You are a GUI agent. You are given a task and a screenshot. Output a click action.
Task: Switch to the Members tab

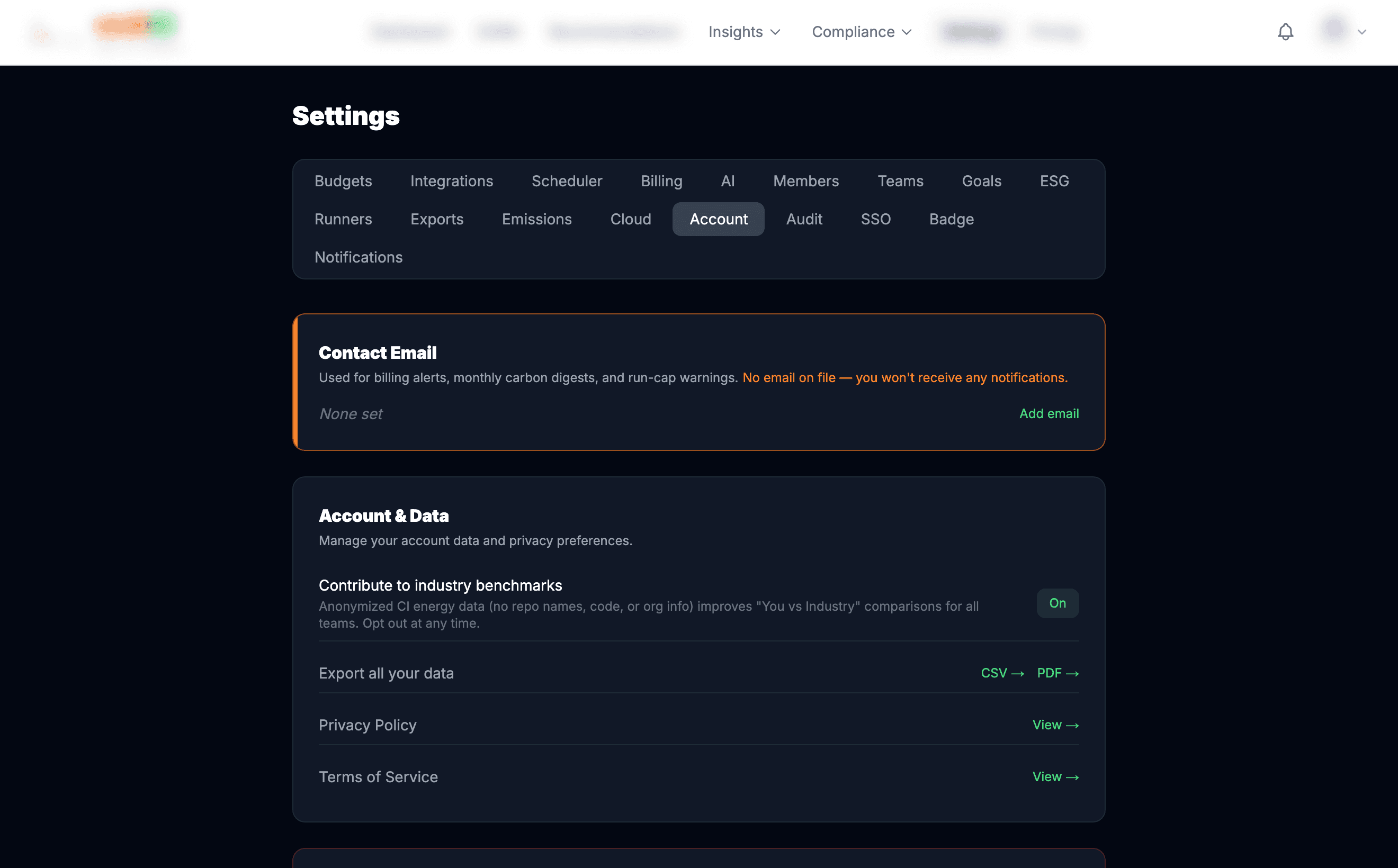click(x=805, y=181)
